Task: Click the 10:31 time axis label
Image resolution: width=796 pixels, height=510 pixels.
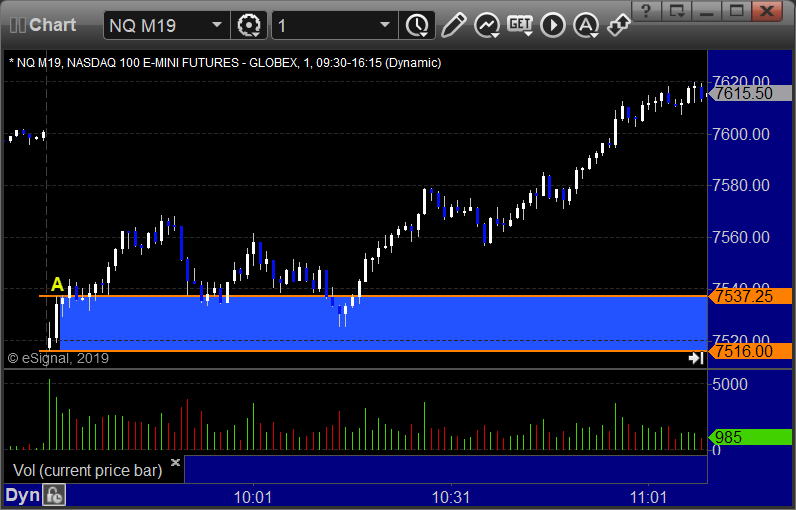Action: click(451, 497)
